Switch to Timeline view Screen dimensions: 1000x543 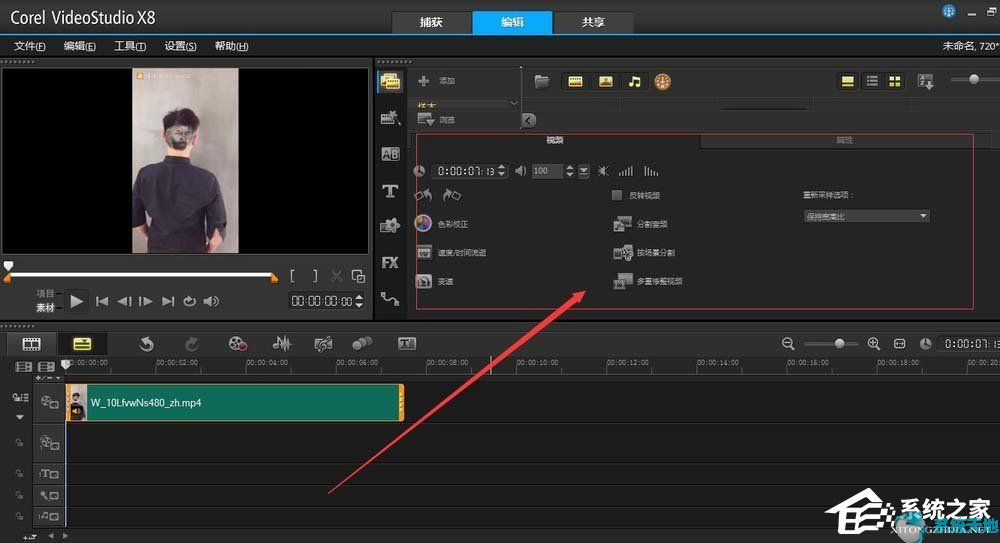coord(82,345)
